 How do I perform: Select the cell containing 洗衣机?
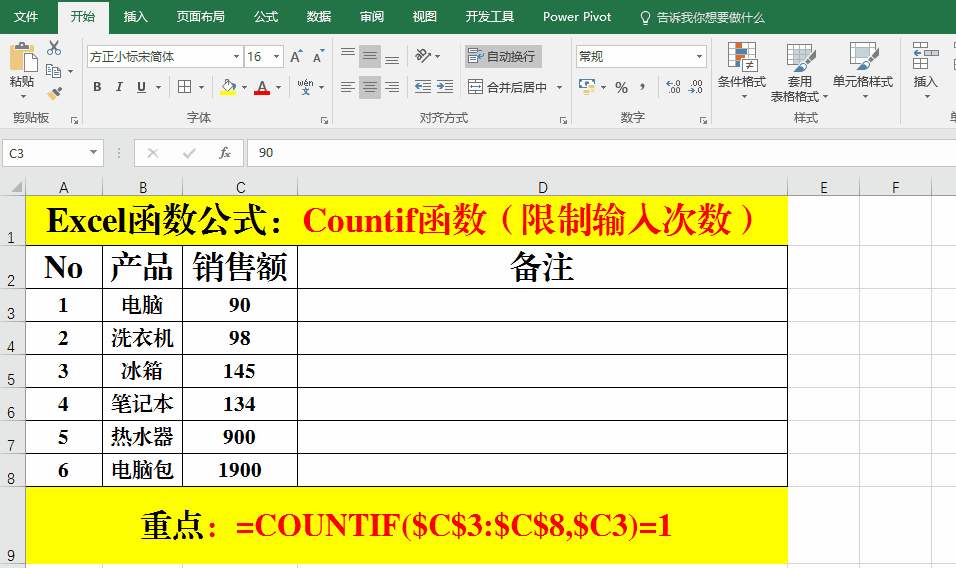click(142, 338)
